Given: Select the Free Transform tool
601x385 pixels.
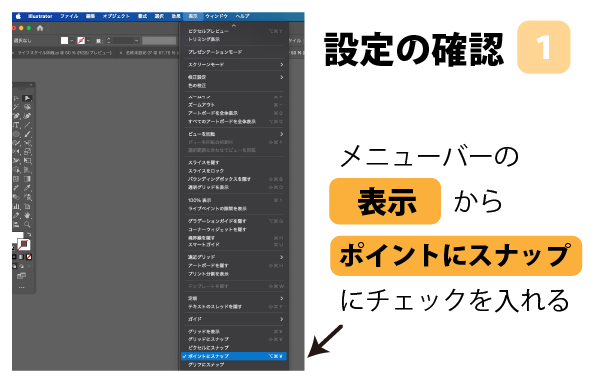Looking at the screenshot, I should coord(27,161).
